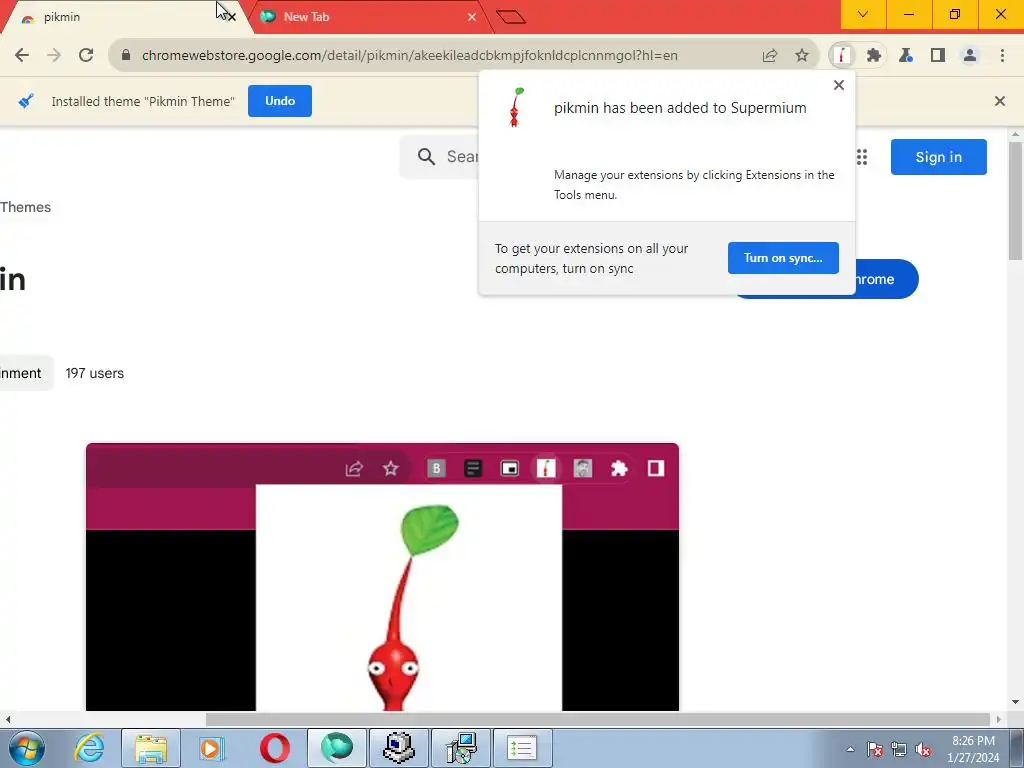Follow the Themes breadcrumb link

[25, 207]
